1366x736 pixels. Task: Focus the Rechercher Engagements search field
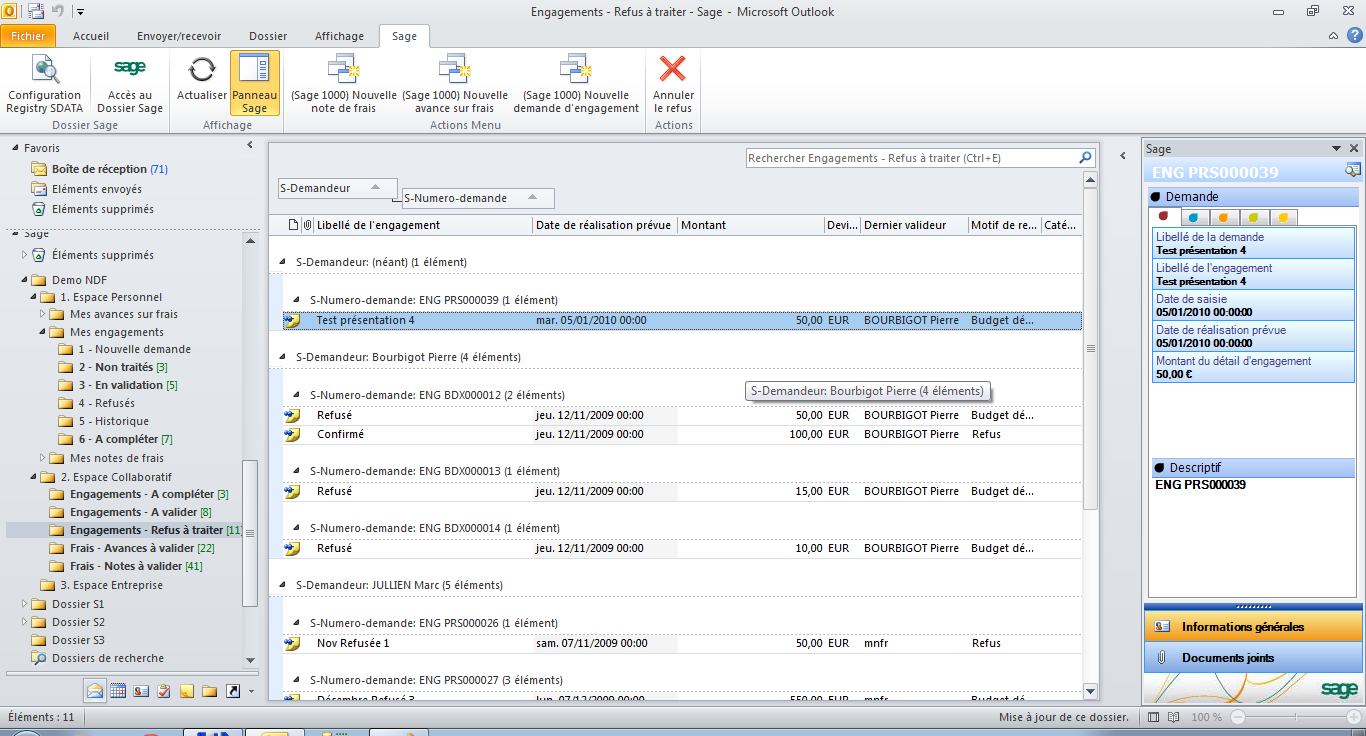click(911, 158)
